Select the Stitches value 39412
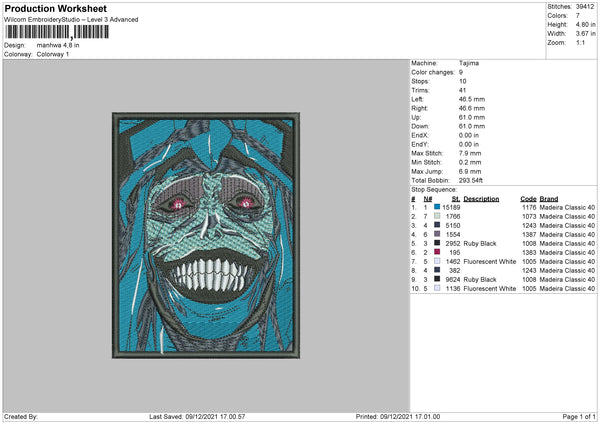The image size is (600, 424). tap(585, 7)
